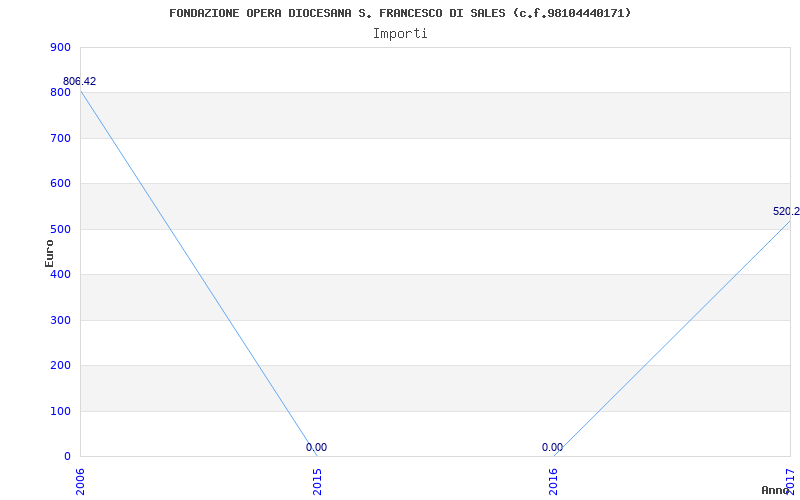Click the 2006 x-axis label
The width and height of the screenshot is (800, 500).
81,482
